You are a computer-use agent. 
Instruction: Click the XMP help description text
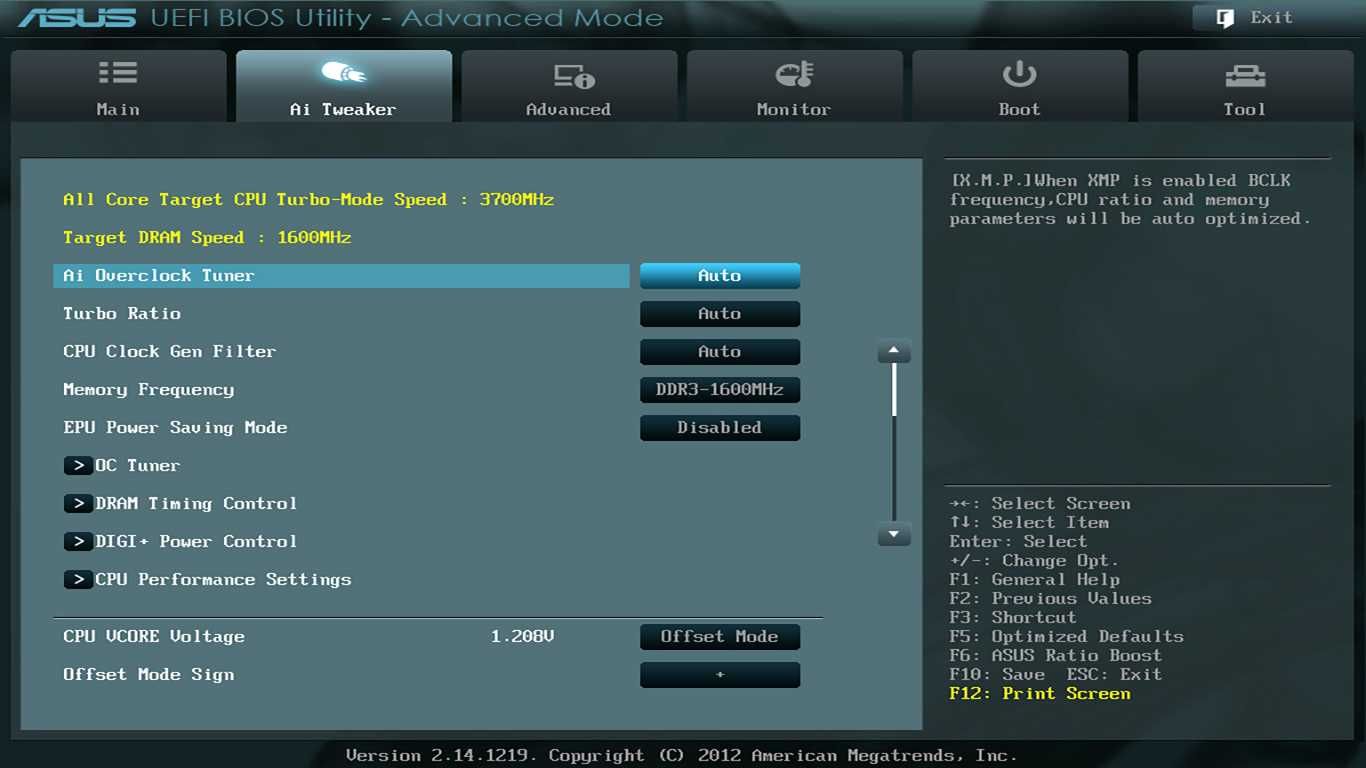click(x=1130, y=199)
